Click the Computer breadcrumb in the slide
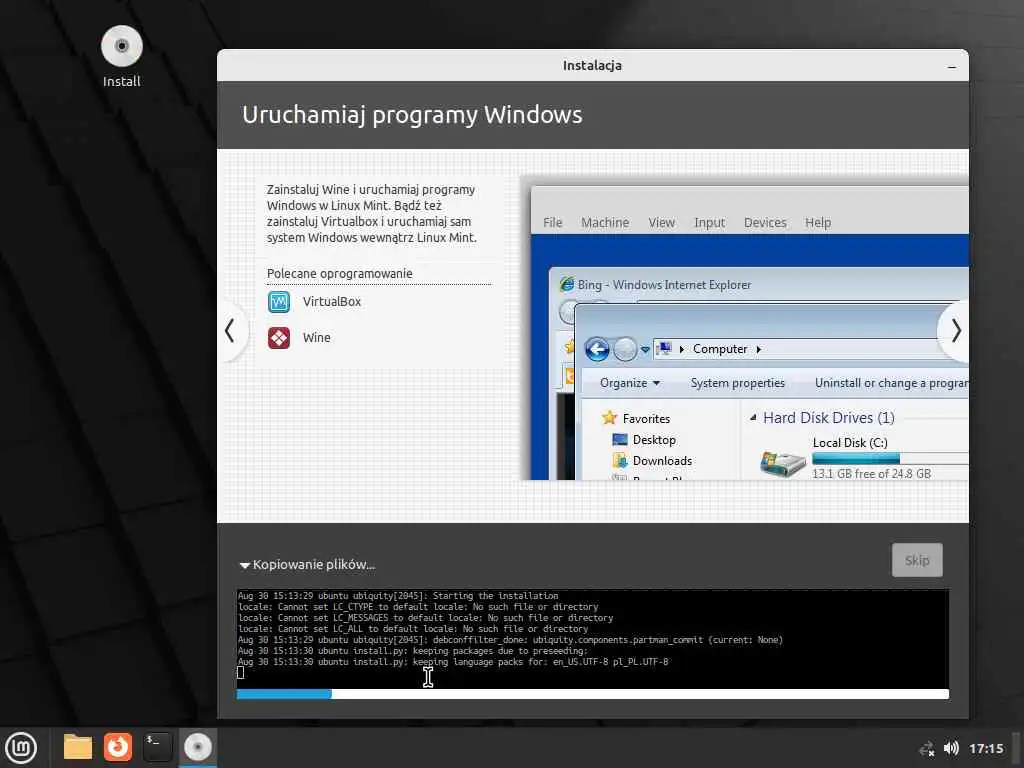Image resolution: width=1024 pixels, height=768 pixels. 720,349
